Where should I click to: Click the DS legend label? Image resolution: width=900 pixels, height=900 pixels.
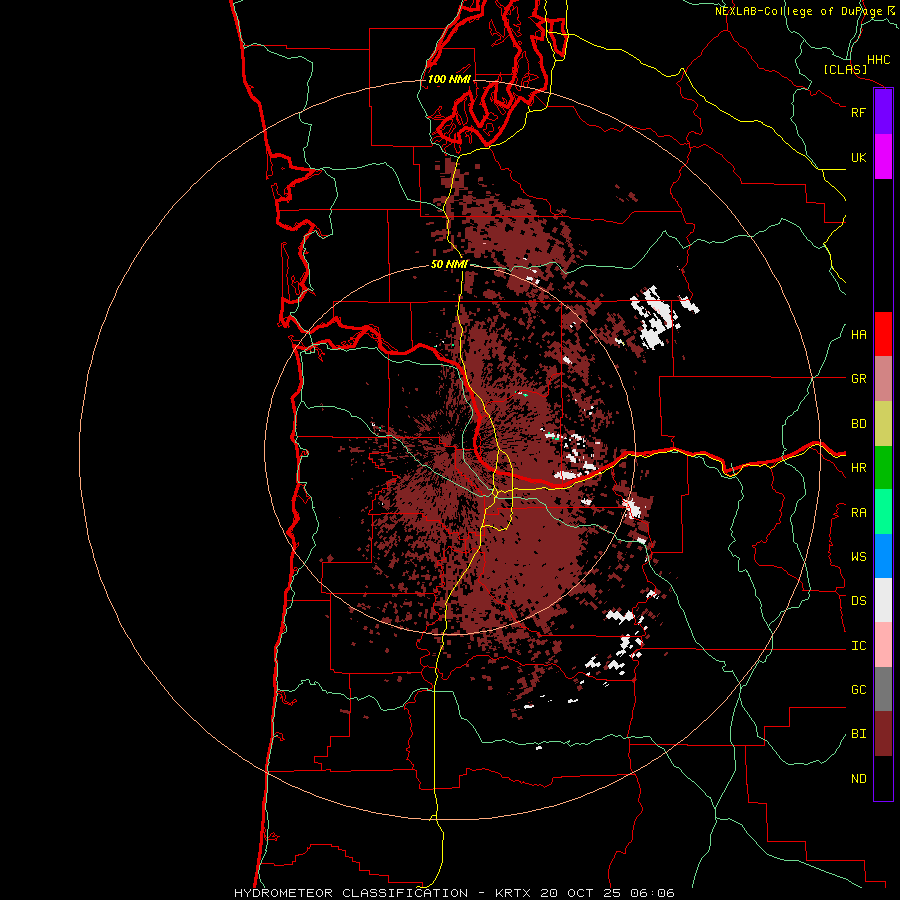click(858, 601)
